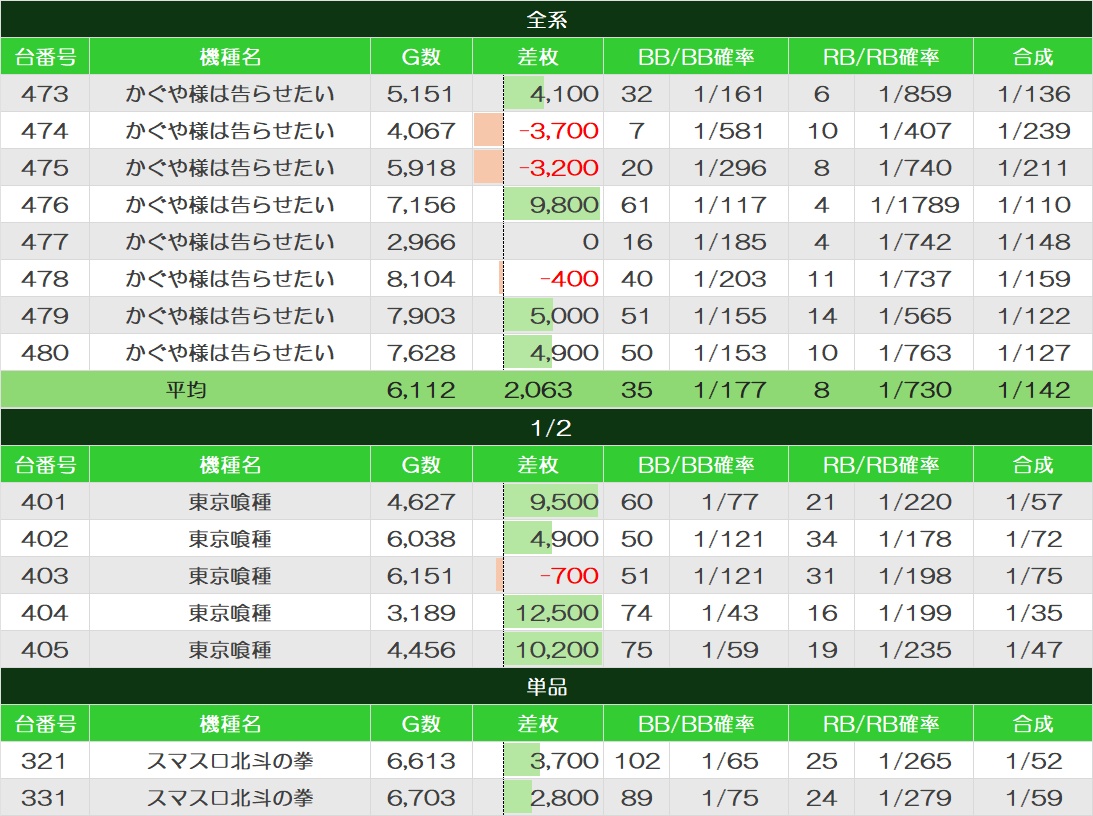
Task: Click BB probability 1/581
Action: click(729, 130)
